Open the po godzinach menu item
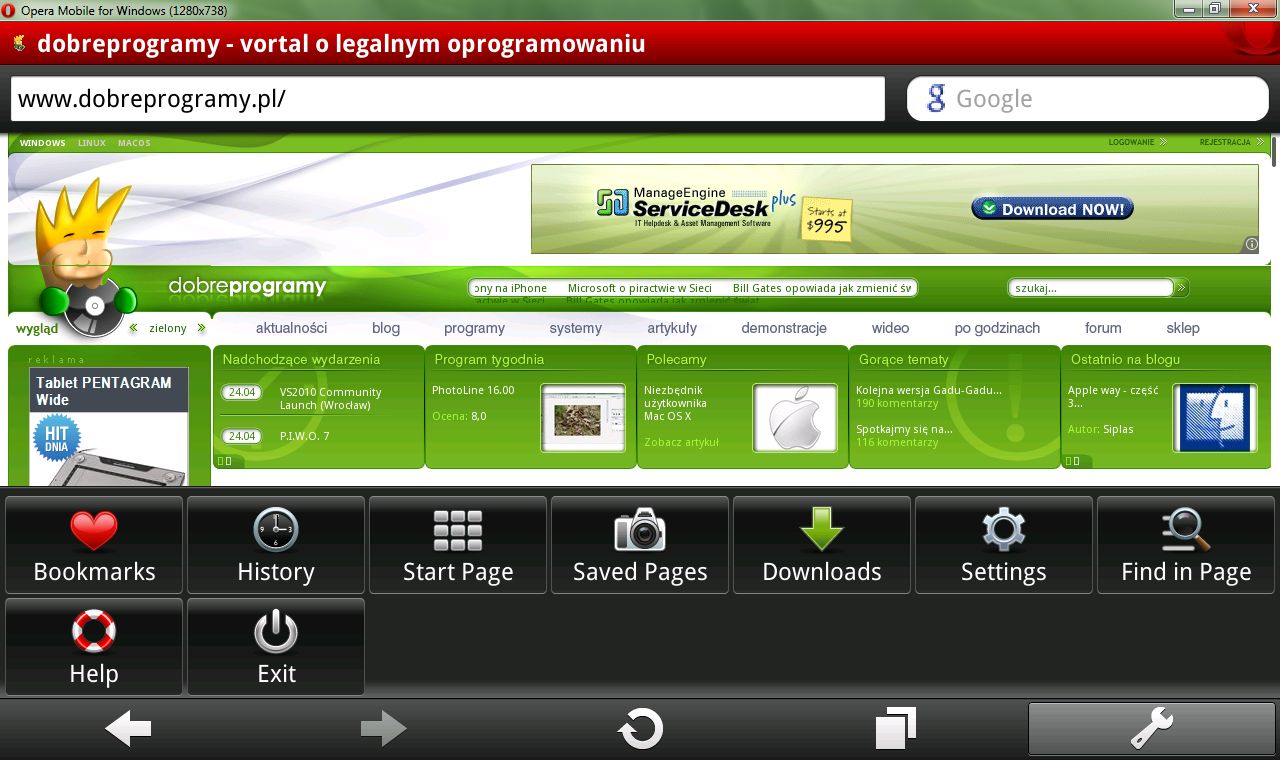The width and height of the screenshot is (1280, 760). pyautogui.click(x=997, y=328)
